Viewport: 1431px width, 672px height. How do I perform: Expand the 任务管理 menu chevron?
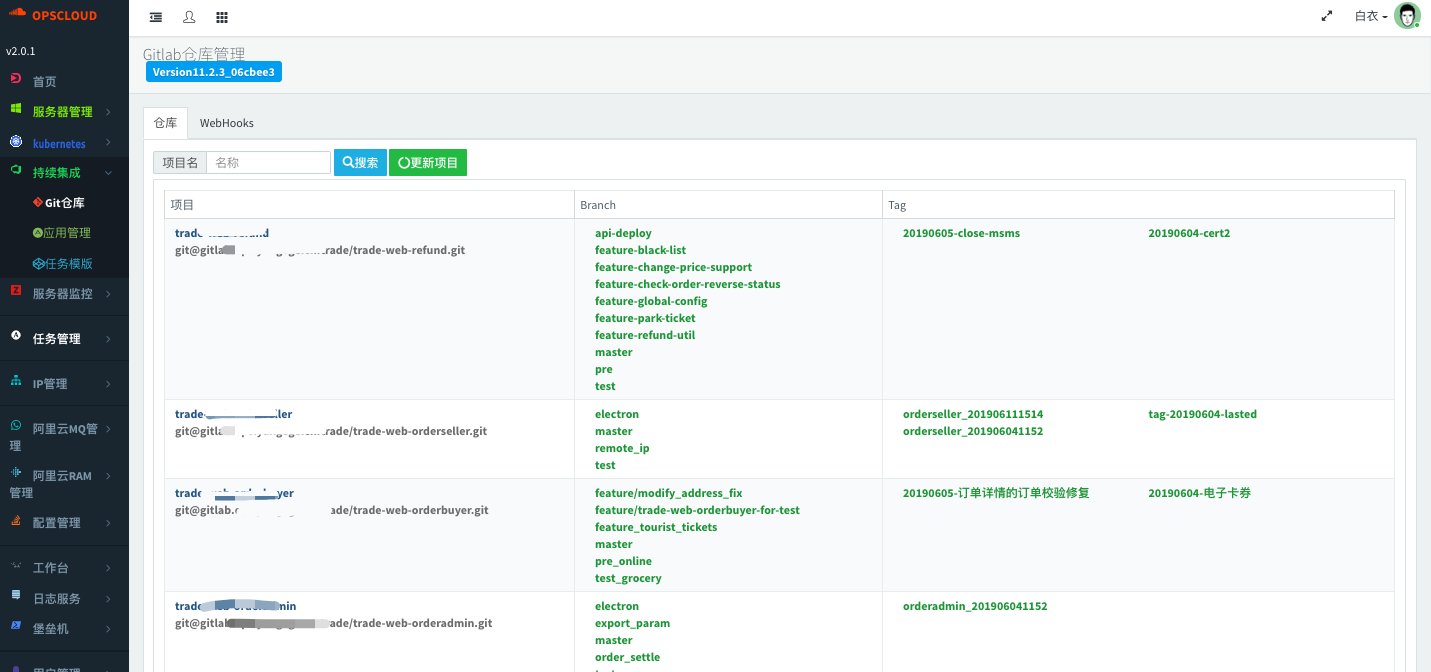pos(108,339)
